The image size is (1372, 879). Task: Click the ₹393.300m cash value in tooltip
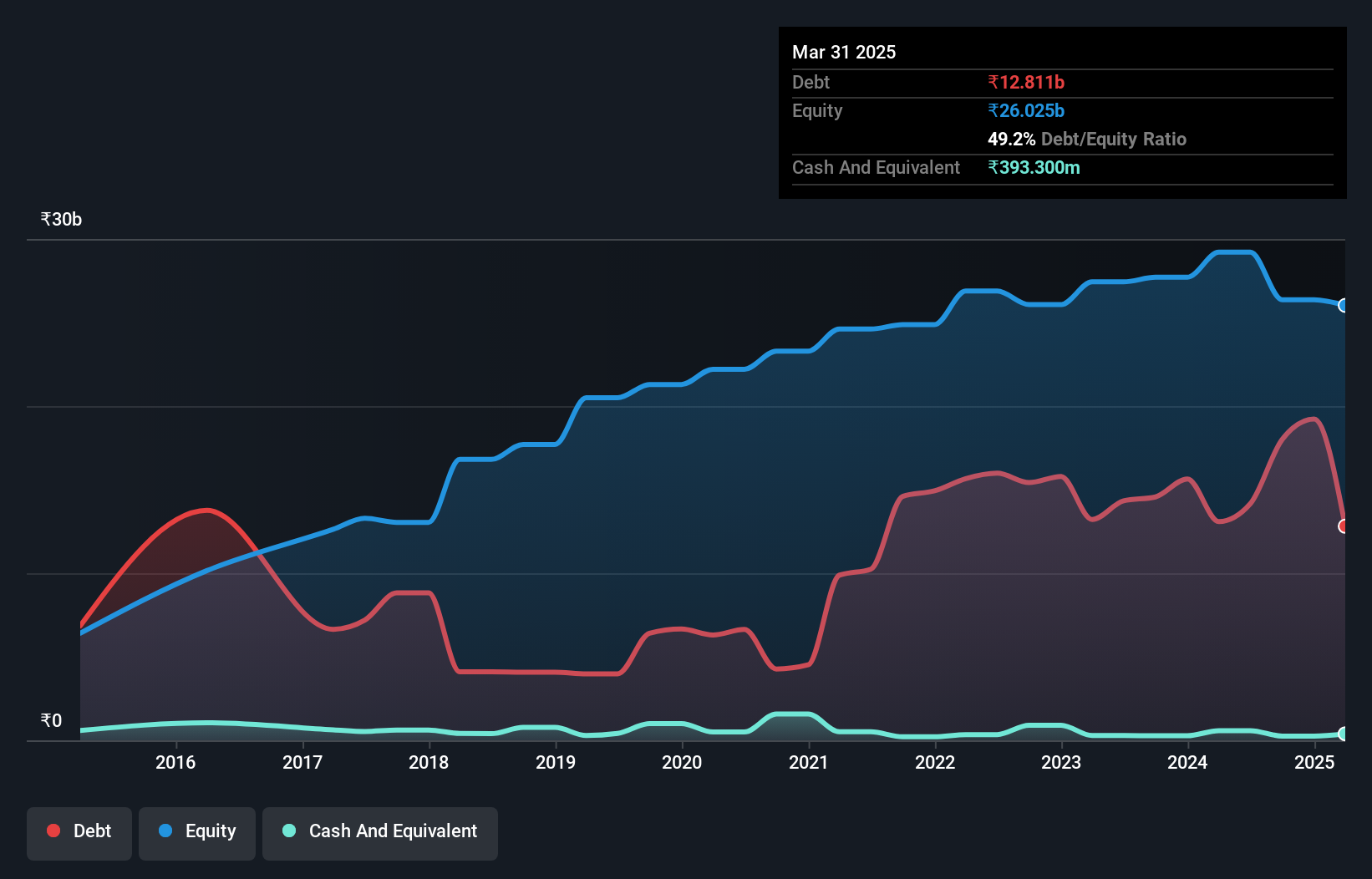pos(1034,167)
